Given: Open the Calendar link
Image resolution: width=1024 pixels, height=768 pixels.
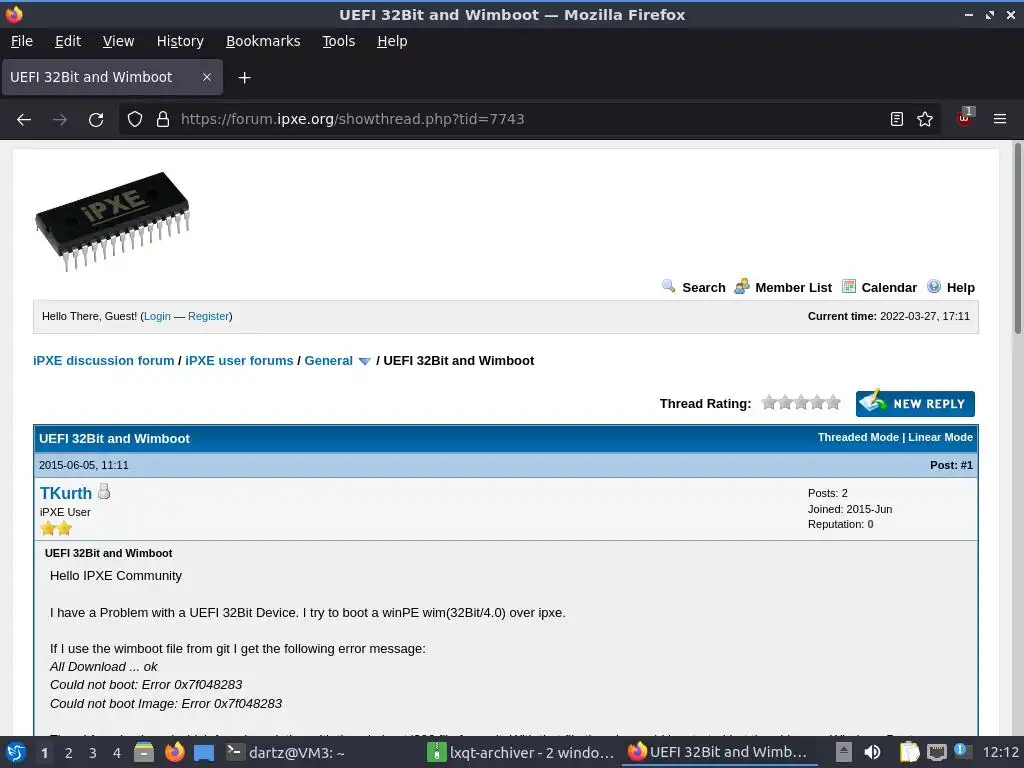Looking at the screenshot, I should click(x=889, y=287).
